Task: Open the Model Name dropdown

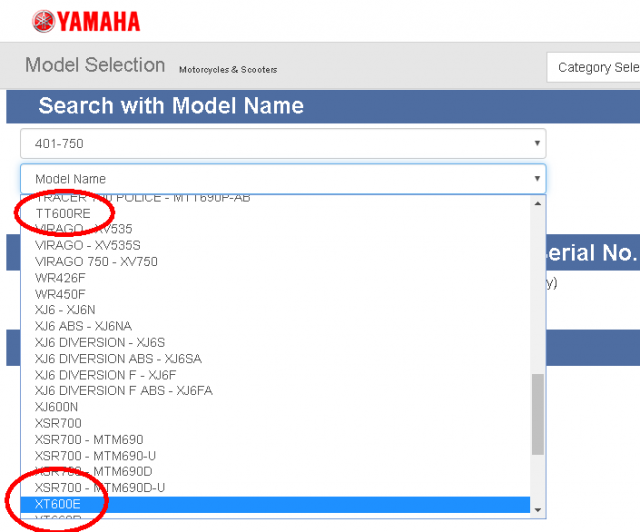Action: point(283,179)
